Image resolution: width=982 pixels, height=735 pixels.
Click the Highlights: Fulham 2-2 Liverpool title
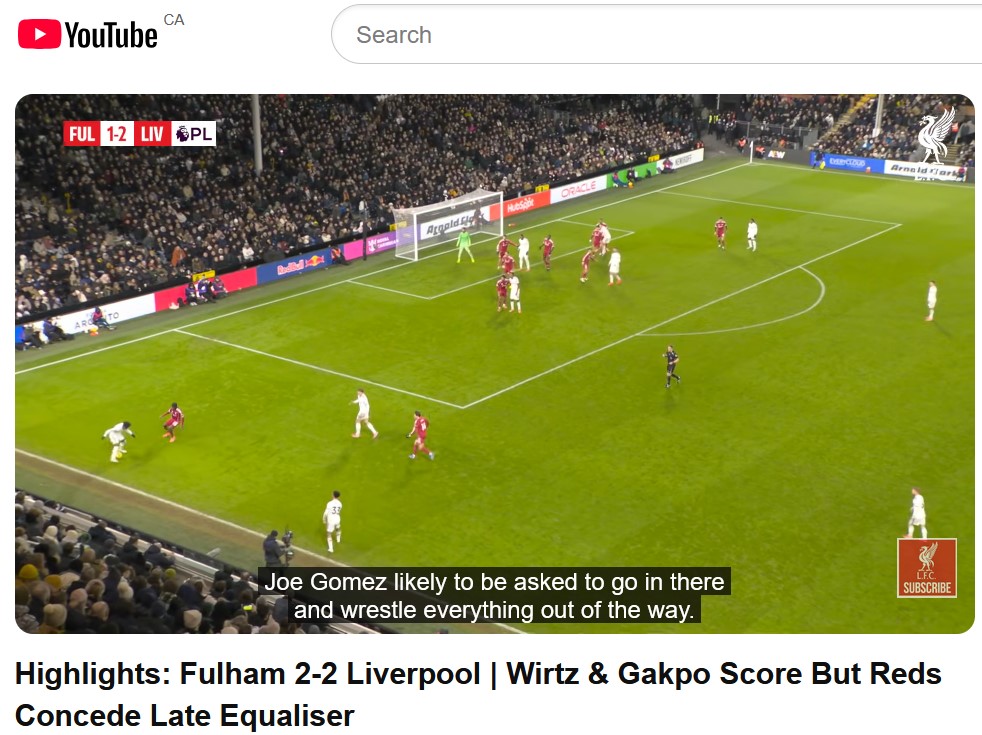[x=478, y=694]
